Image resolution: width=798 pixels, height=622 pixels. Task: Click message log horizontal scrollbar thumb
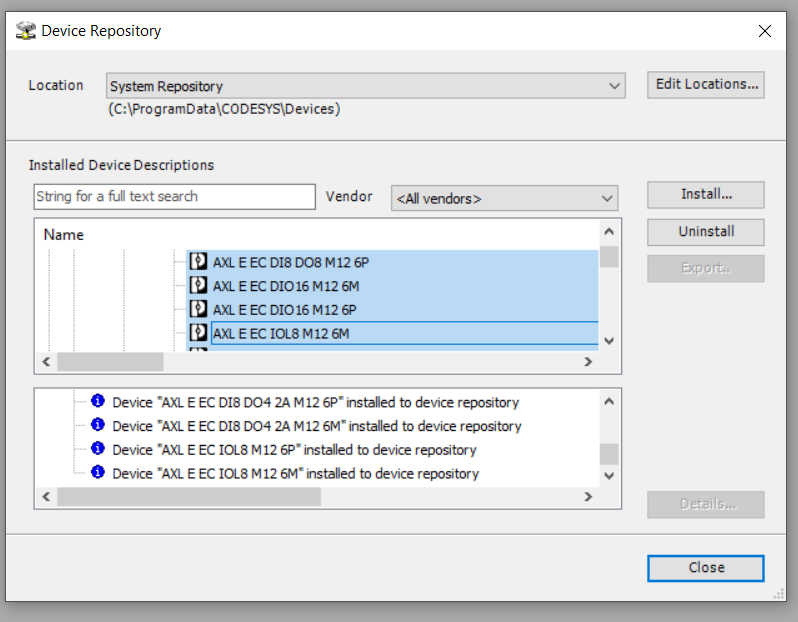[x=189, y=497]
